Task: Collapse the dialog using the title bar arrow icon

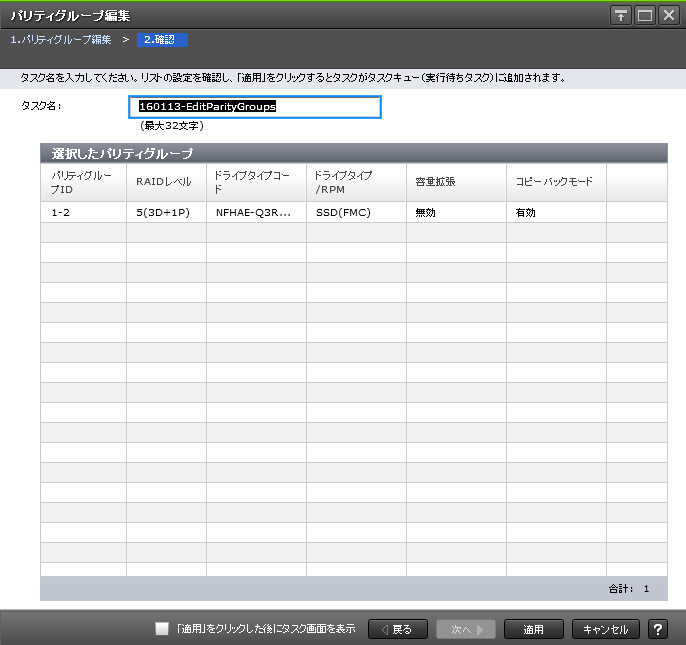Action: coord(621,16)
